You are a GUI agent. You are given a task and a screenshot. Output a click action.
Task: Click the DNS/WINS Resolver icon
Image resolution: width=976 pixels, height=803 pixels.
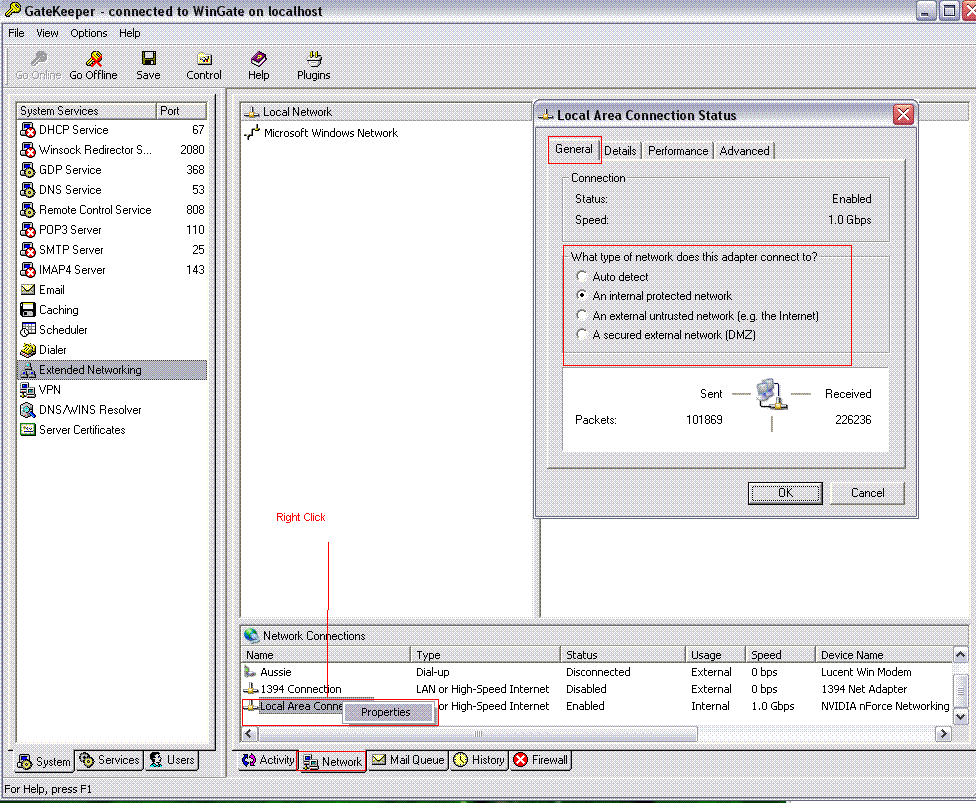pyautogui.click(x=27, y=410)
